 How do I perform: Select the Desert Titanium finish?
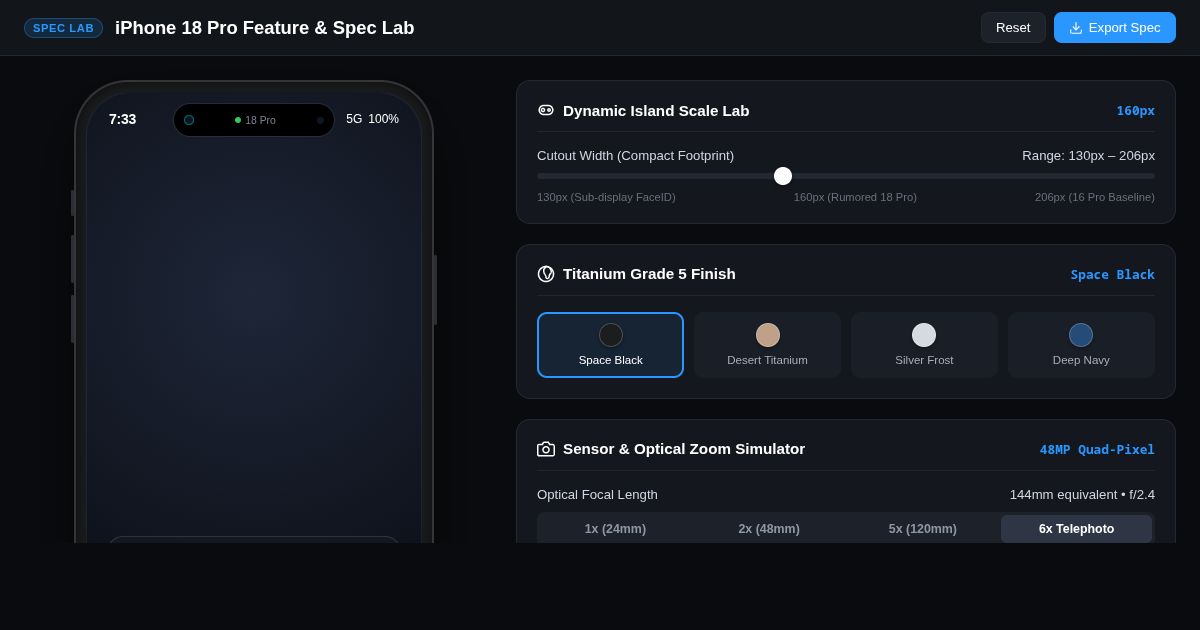(x=767, y=345)
